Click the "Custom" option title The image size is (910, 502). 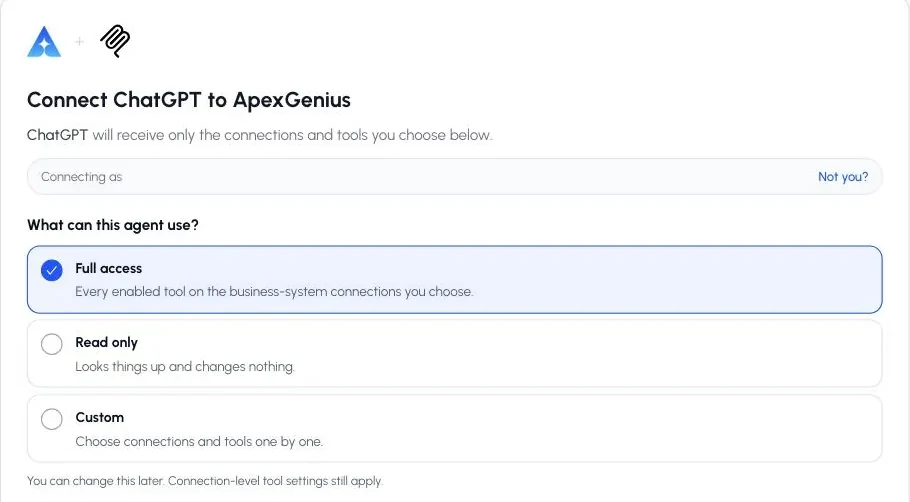coord(99,417)
